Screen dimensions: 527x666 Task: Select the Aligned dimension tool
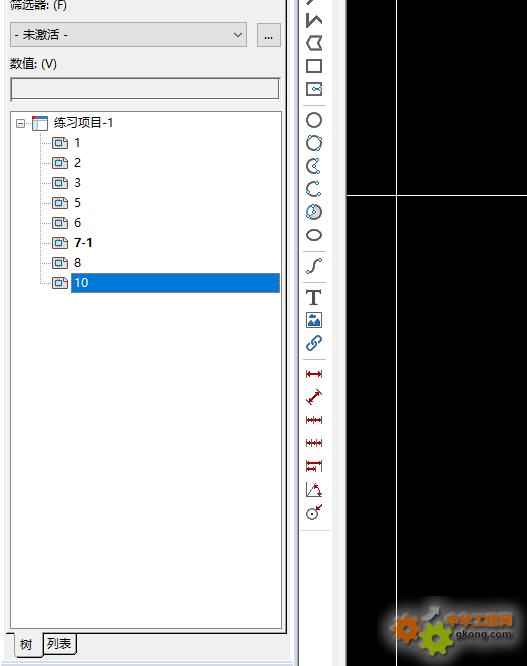pyautogui.click(x=314, y=397)
